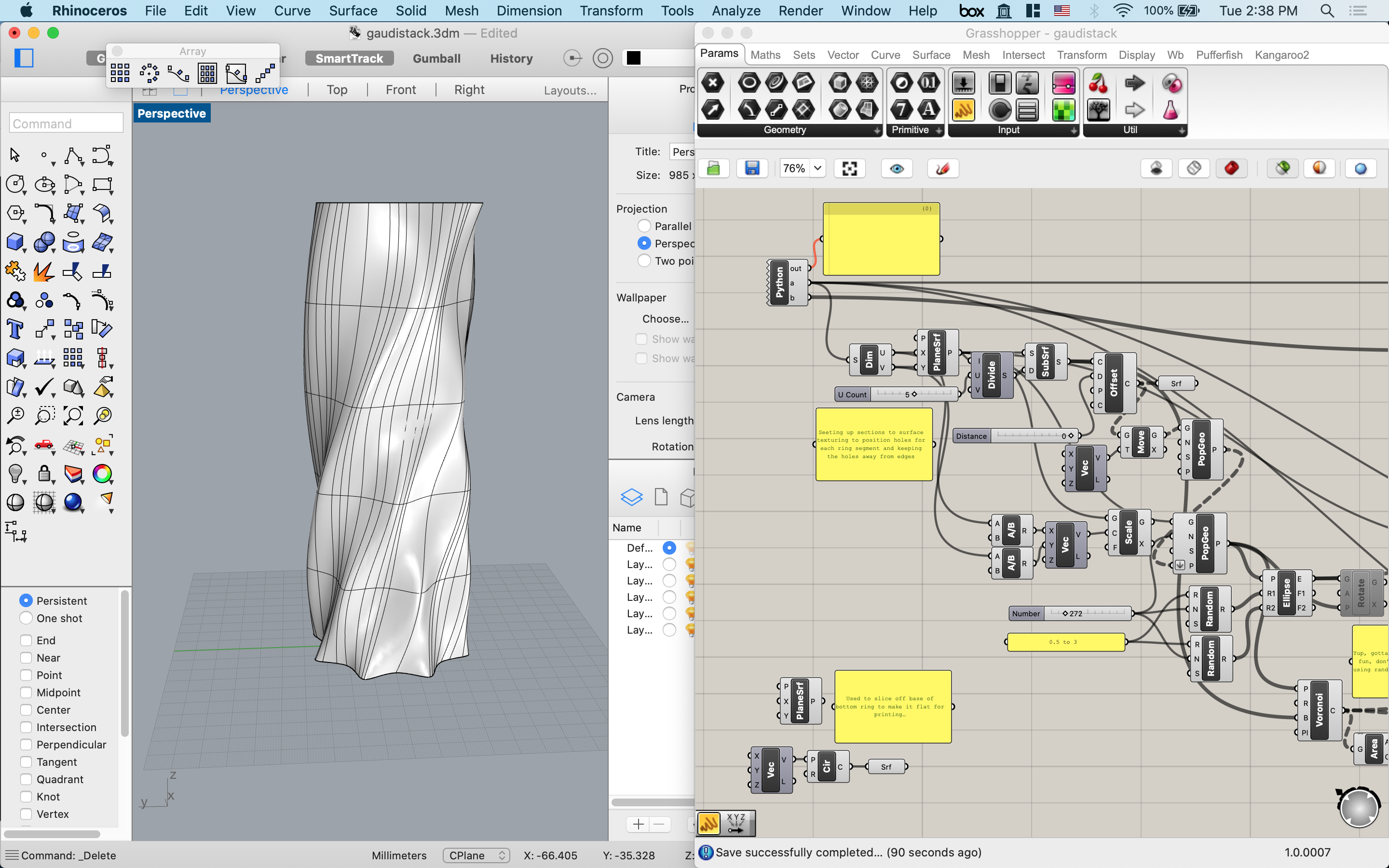Enable the Intersection osnap checkbox
The height and width of the screenshot is (868, 1389).
[x=26, y=727]
